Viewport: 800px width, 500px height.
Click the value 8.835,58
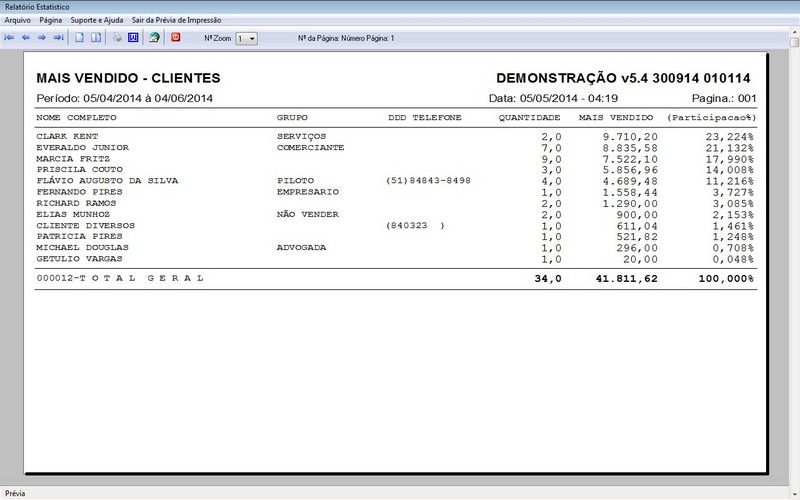click(x=630, y=148)
